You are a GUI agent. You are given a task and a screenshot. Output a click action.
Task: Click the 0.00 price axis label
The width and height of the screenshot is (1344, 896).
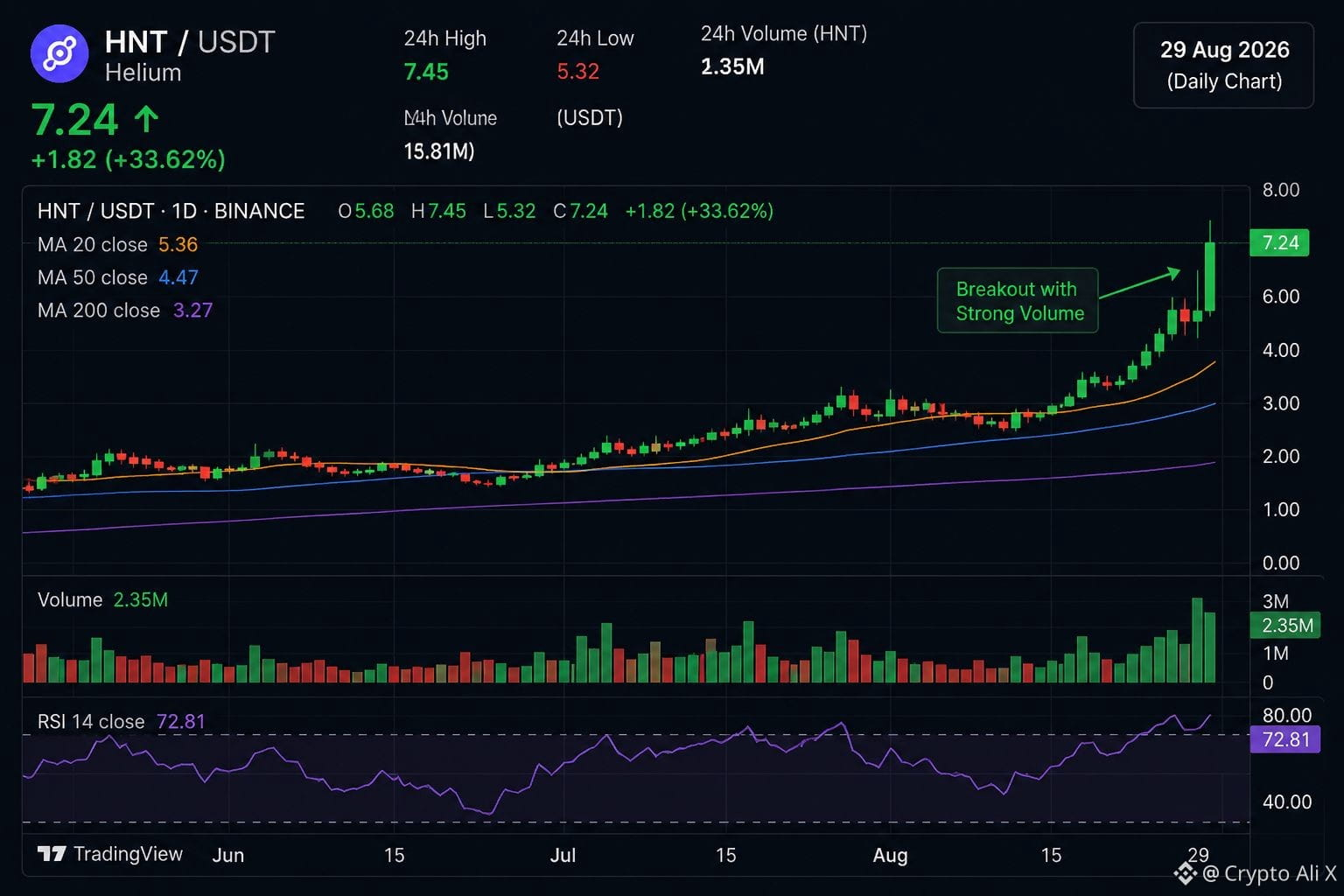(1280, 563)
